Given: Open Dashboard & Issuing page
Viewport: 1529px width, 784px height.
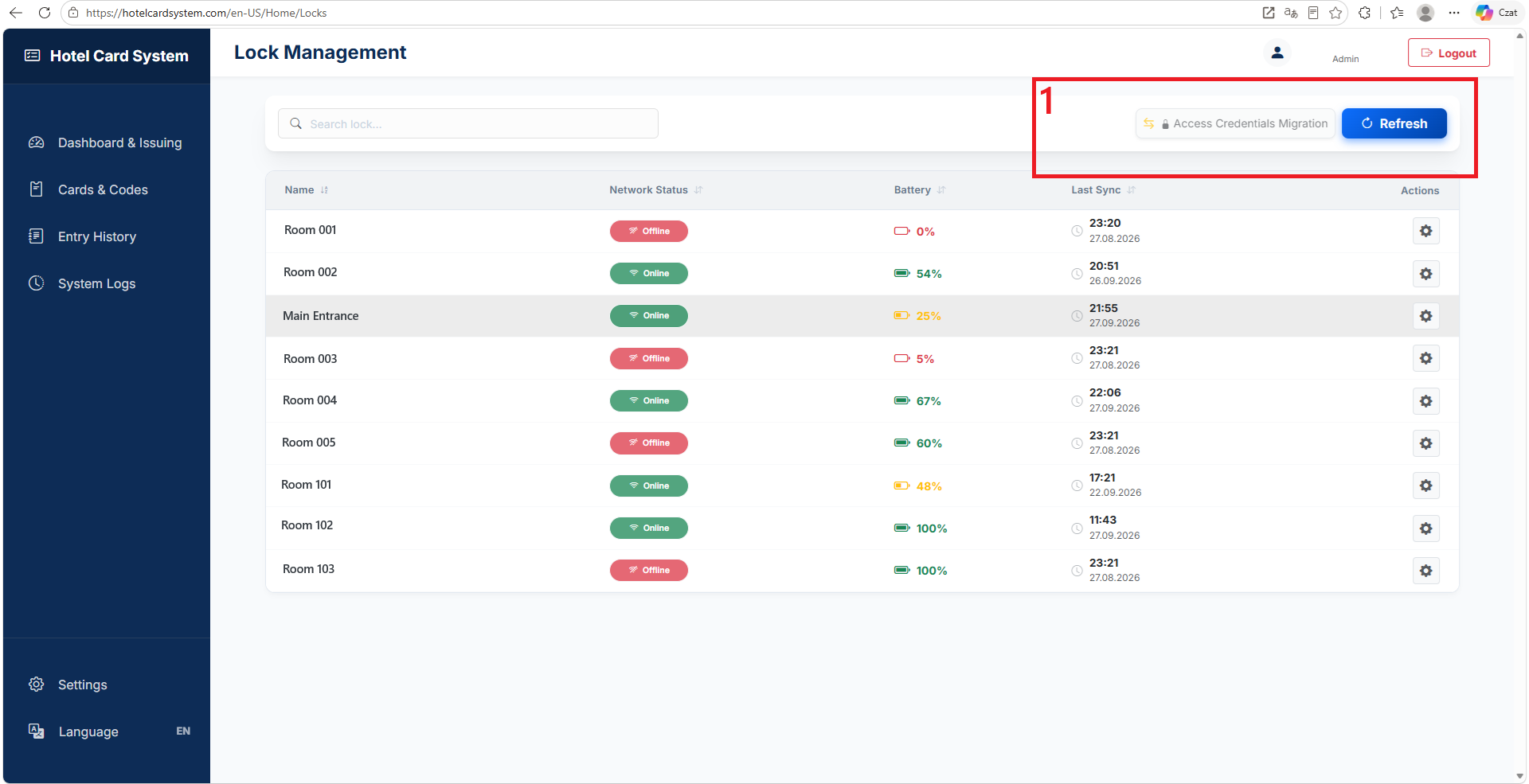Looking at the screenshot, I should click(107, 142).
